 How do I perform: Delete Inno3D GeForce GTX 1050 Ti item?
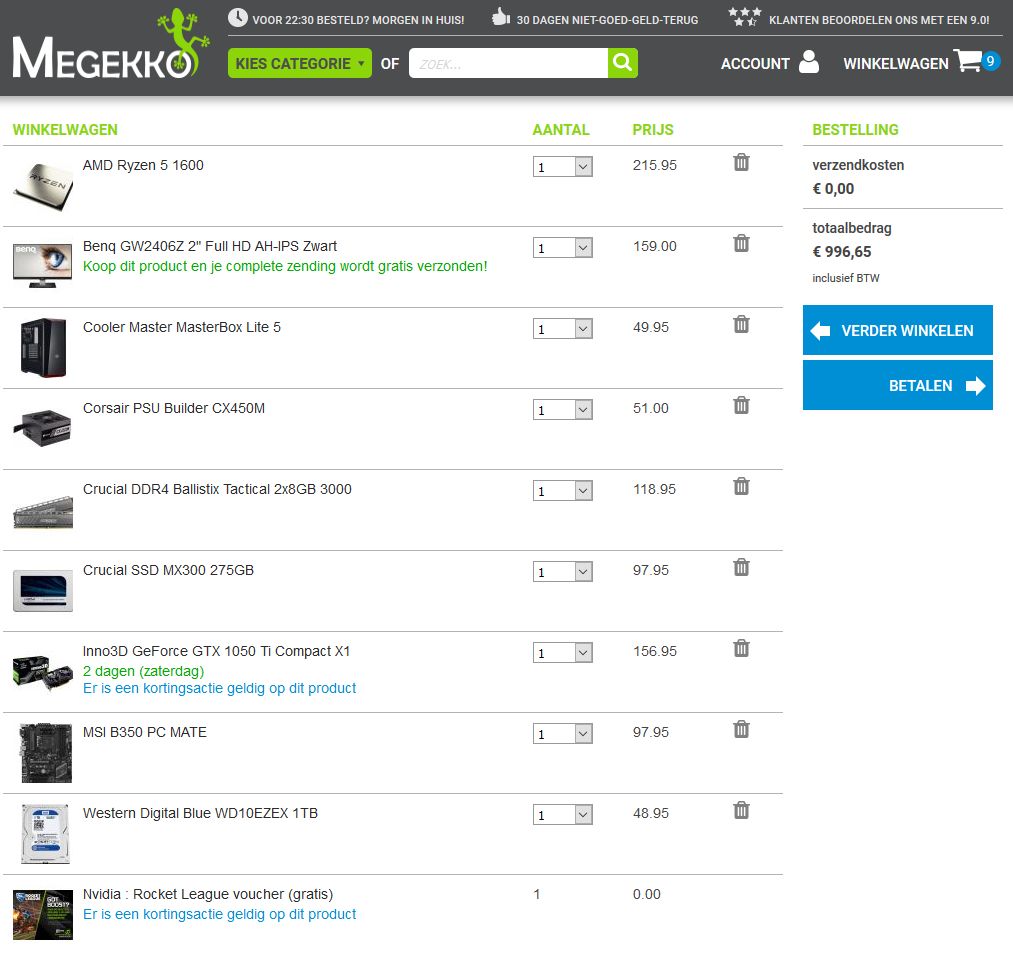741,648
